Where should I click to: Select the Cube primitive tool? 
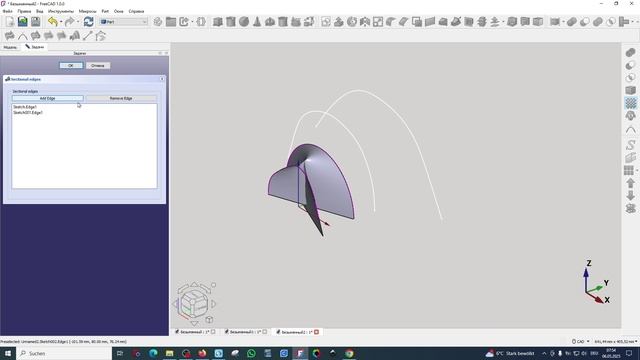[x=218, y=22]
